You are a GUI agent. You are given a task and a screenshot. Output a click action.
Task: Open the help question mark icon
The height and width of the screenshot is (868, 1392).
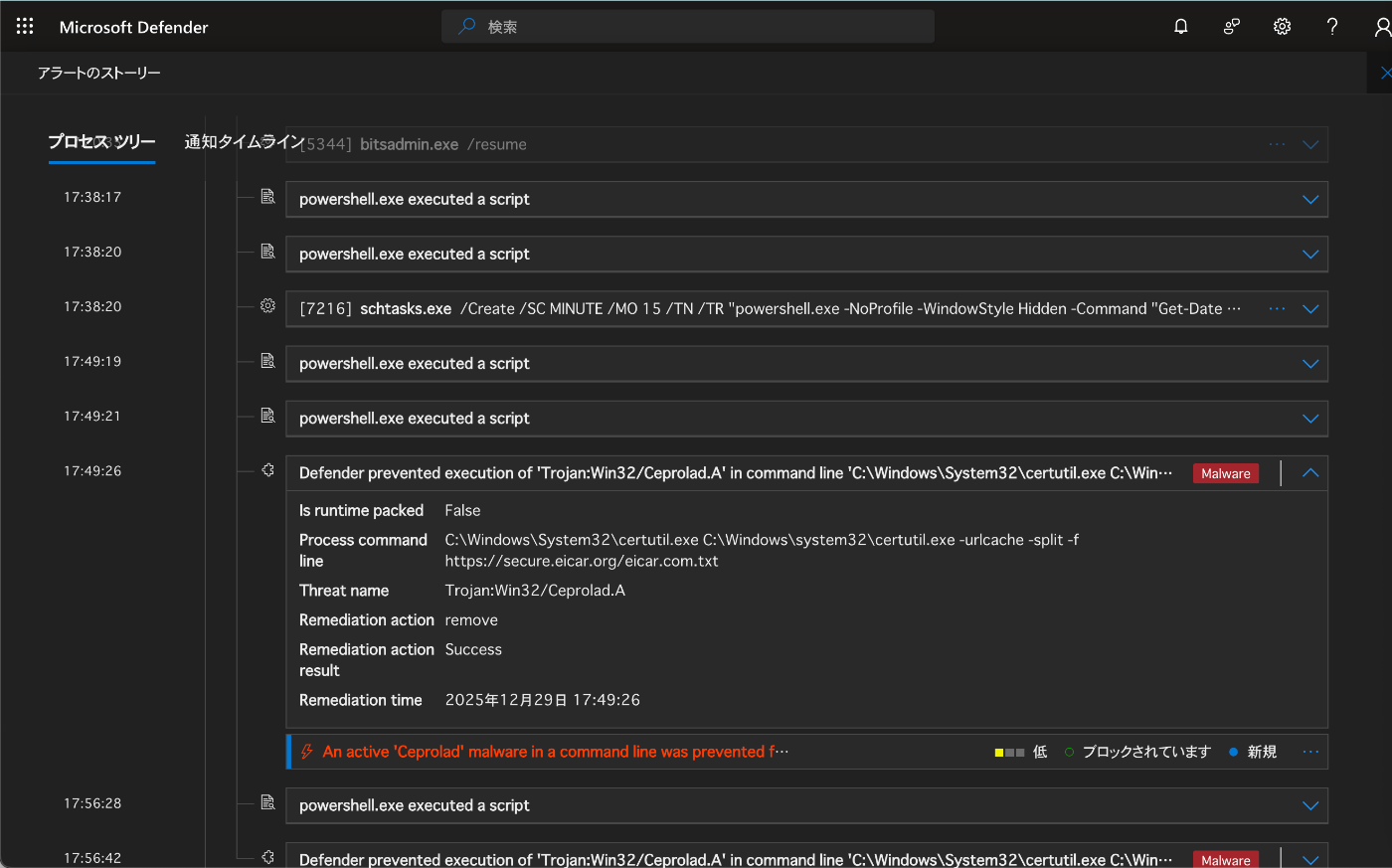pos(1332,26)
